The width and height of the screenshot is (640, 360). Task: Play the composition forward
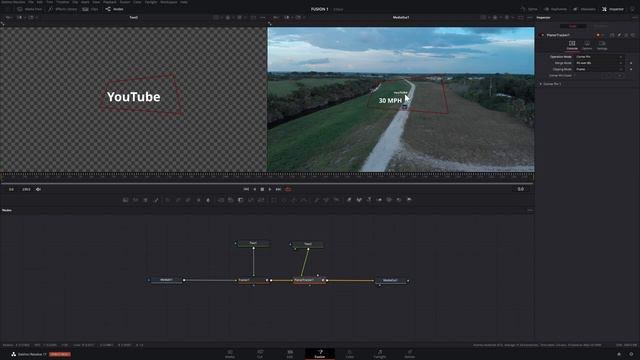point(270,189)
